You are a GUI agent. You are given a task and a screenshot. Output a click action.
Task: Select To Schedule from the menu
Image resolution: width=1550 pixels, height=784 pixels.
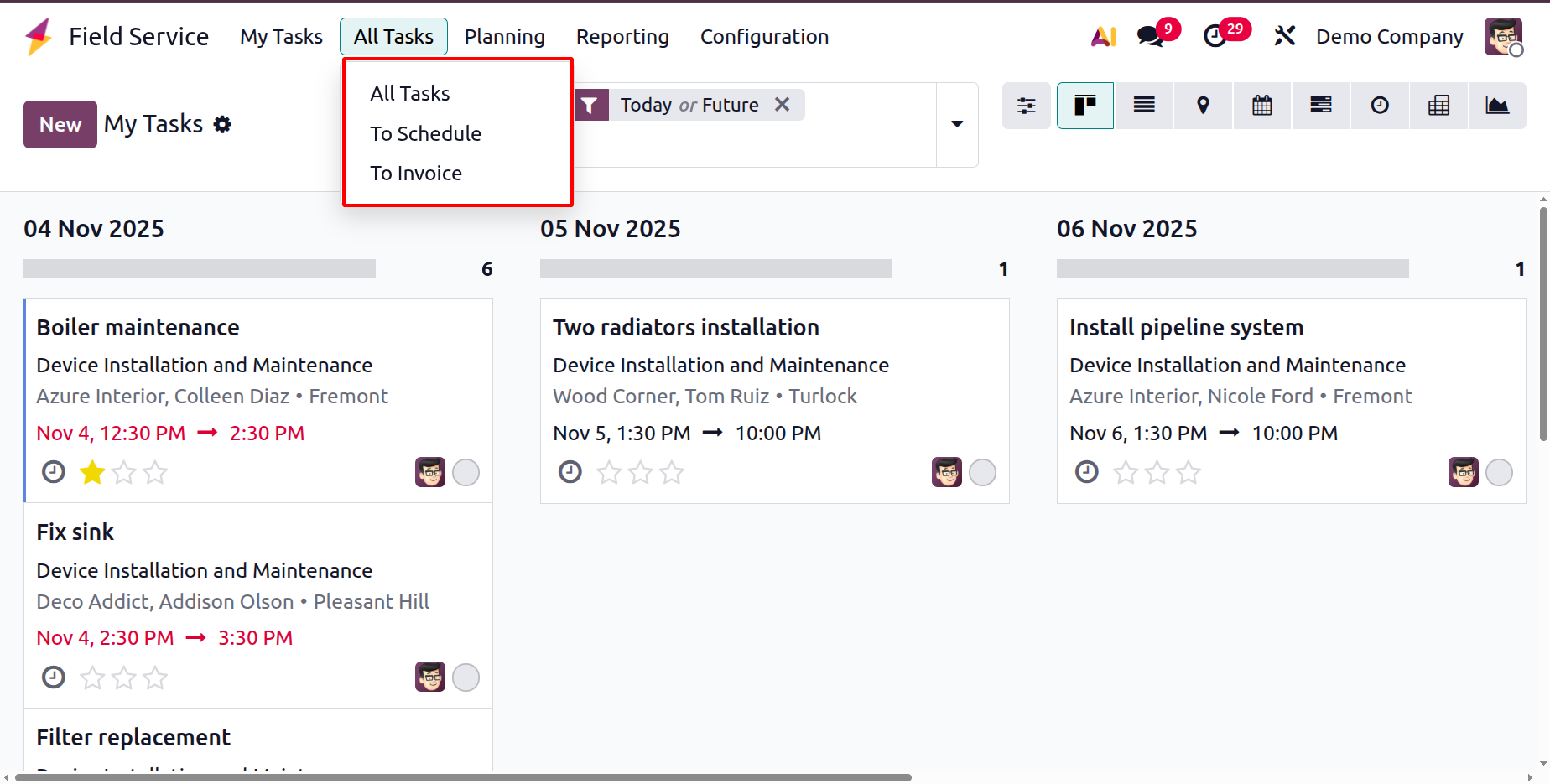(x=425, y=134)
